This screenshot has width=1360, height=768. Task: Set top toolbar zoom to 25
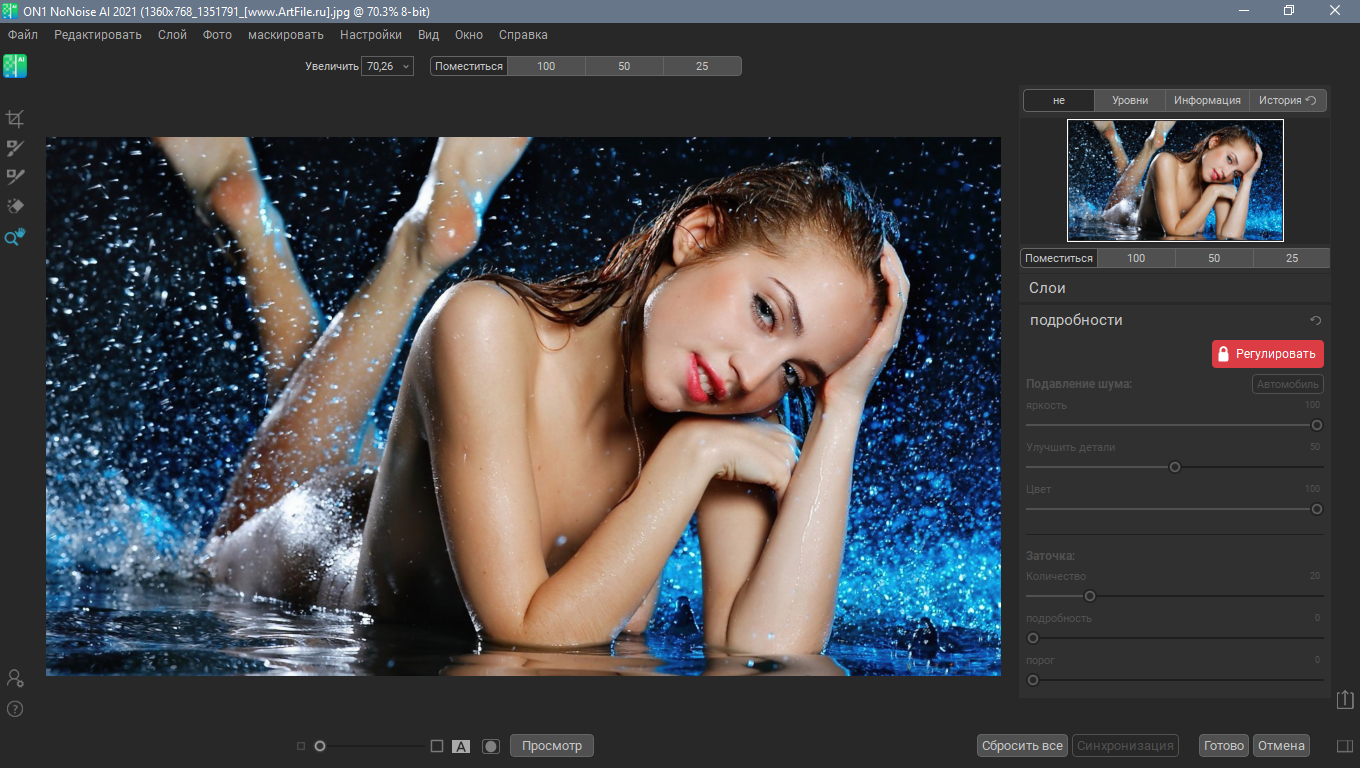[702, 66]
